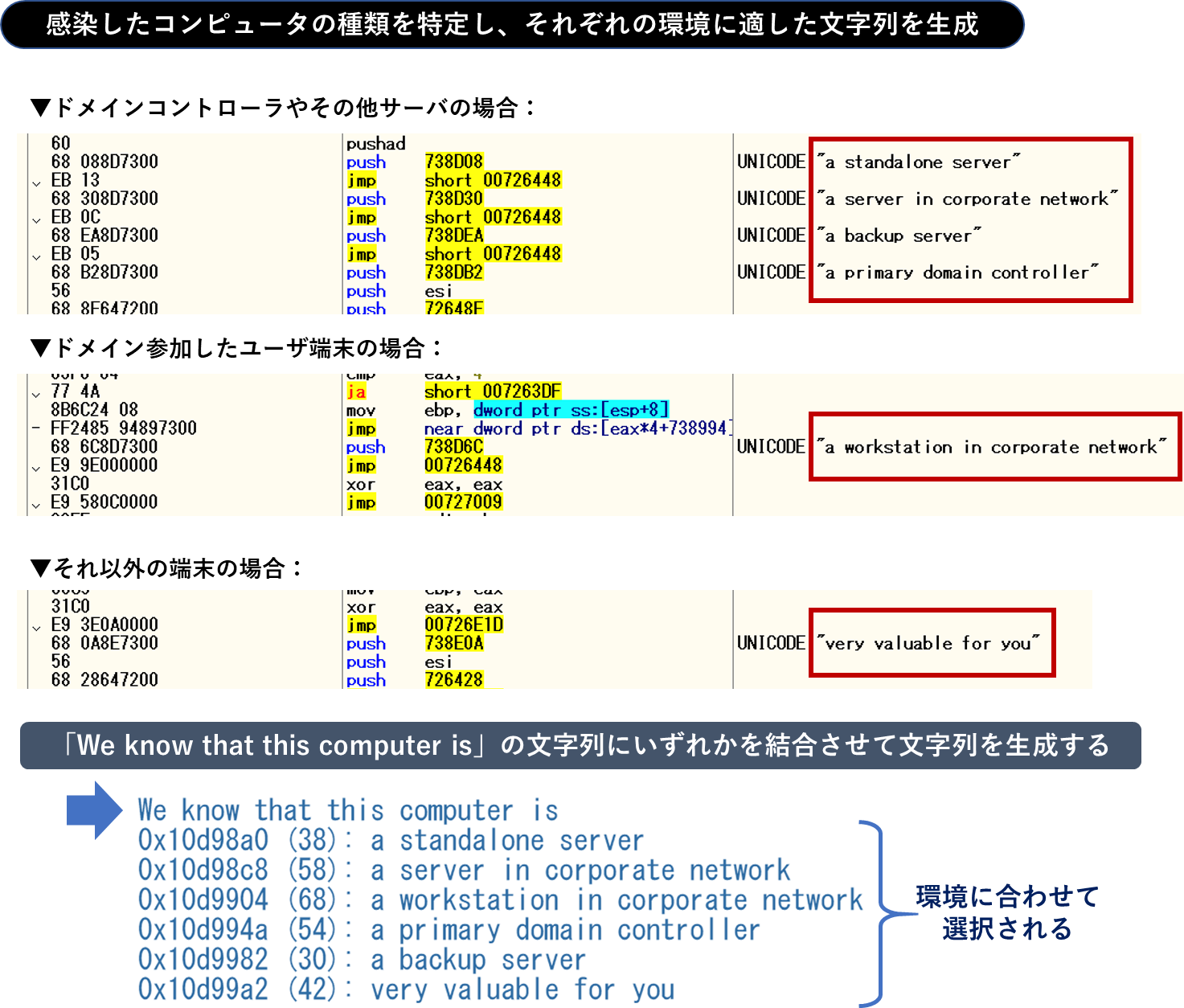
Task: Click the gray "We know that this computer is" banner
Action: coord(580,745)
